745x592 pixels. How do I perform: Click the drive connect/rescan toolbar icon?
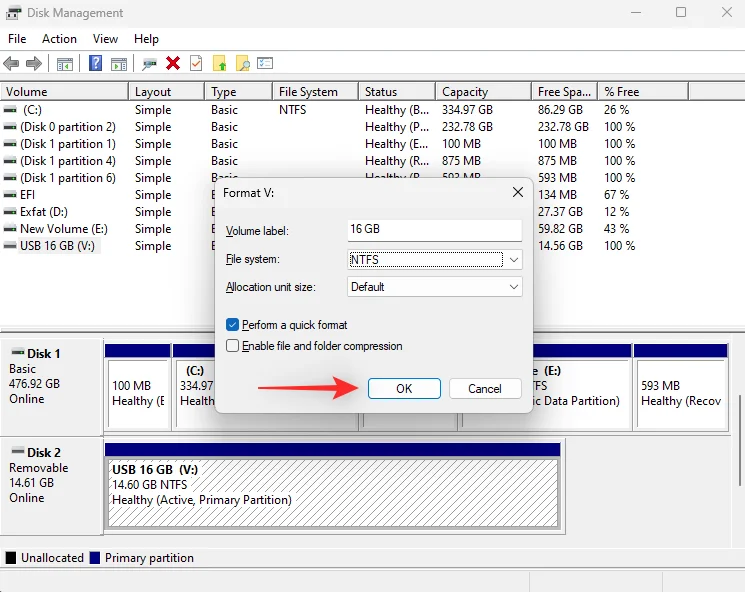point(149,64)
